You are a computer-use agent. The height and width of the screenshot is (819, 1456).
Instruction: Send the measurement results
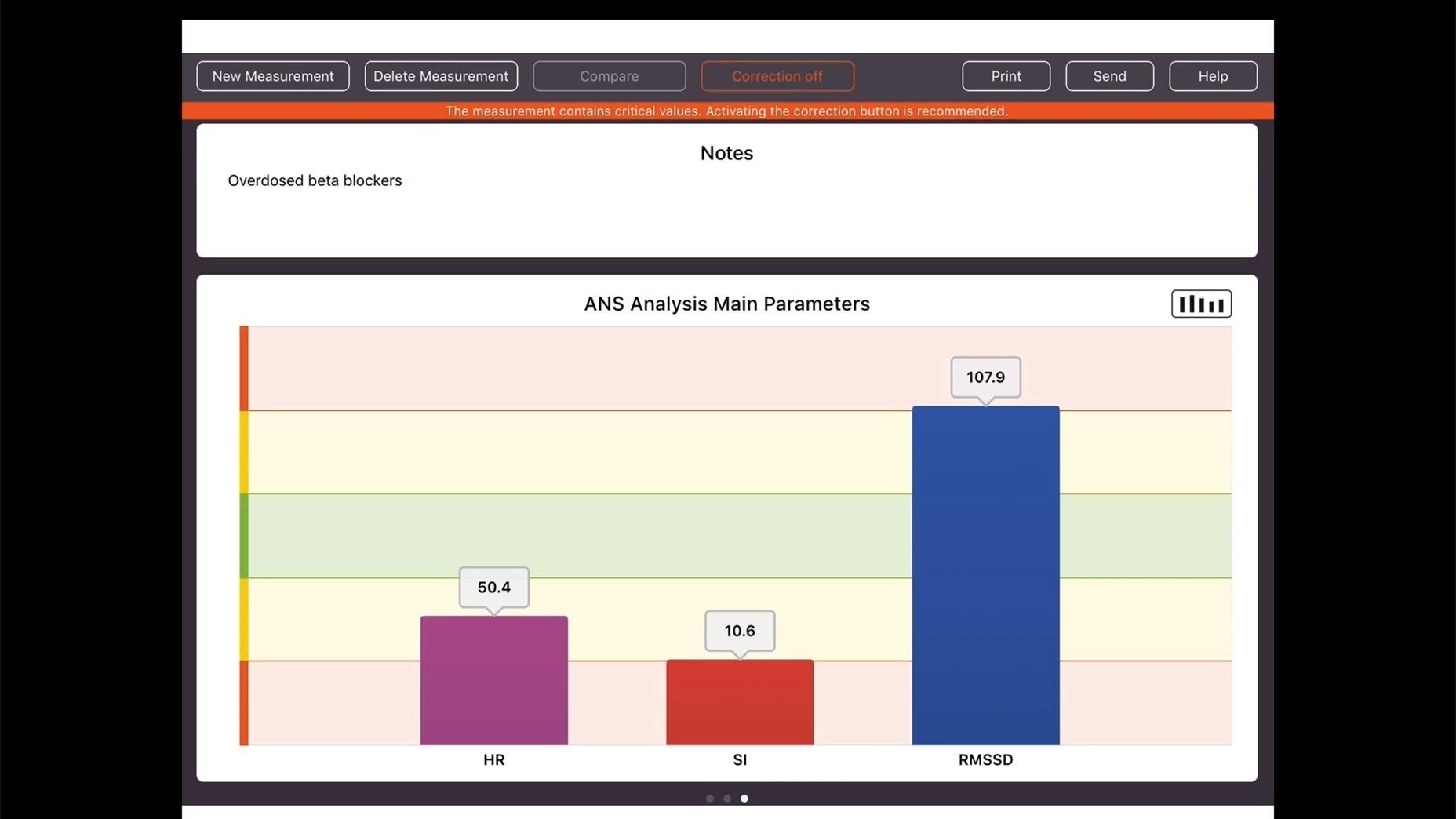point(1110,76)
